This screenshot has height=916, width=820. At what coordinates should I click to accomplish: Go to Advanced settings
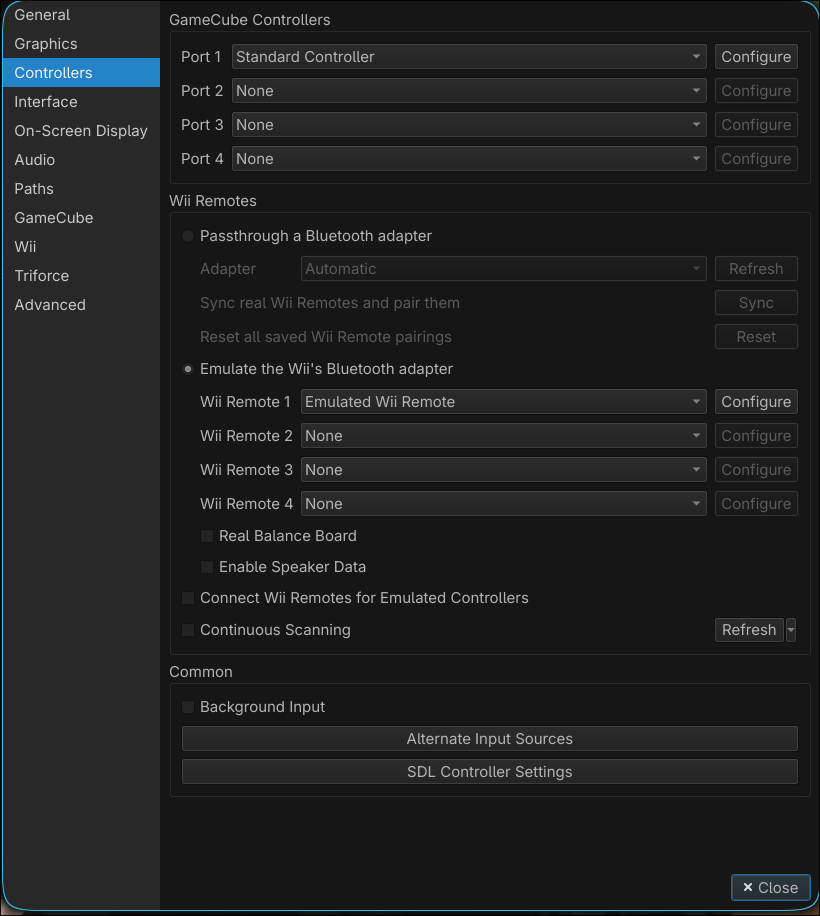tap(81, 305)
